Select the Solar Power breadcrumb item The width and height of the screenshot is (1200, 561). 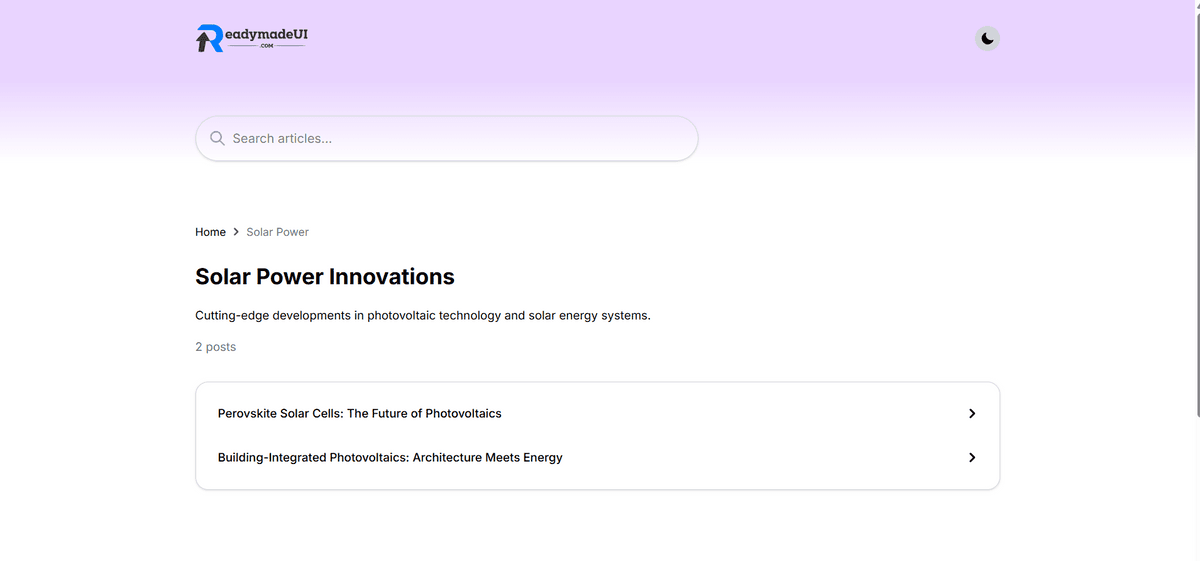[277, 232]
